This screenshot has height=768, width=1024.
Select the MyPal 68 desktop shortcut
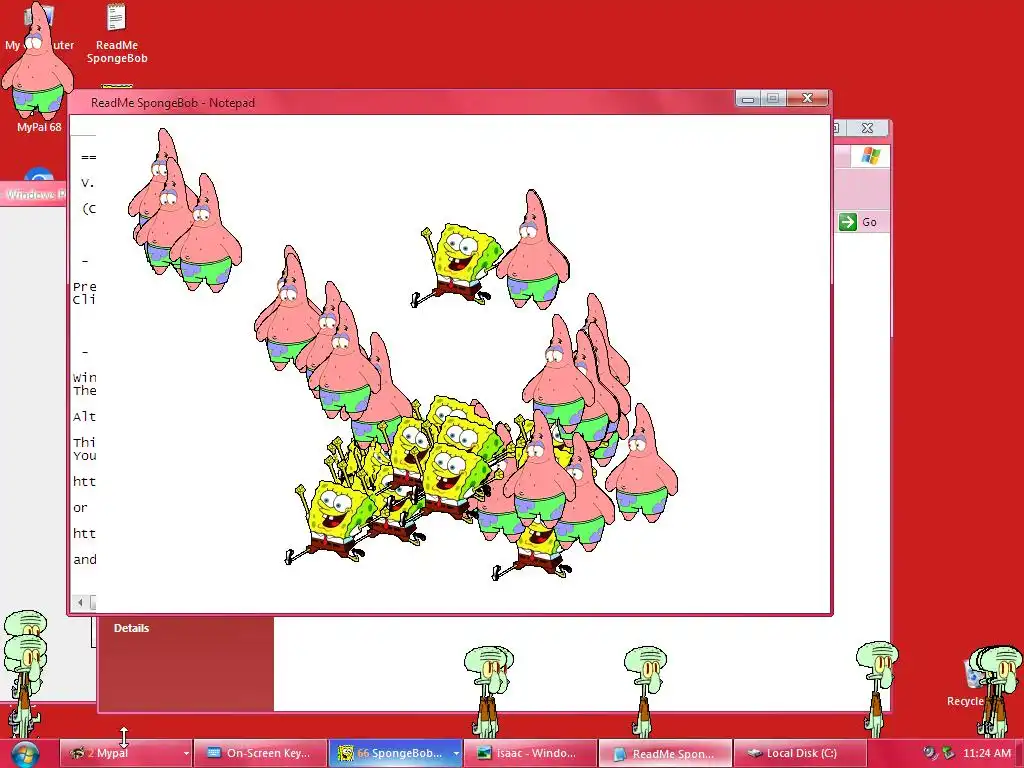click(x=39, y=127)
